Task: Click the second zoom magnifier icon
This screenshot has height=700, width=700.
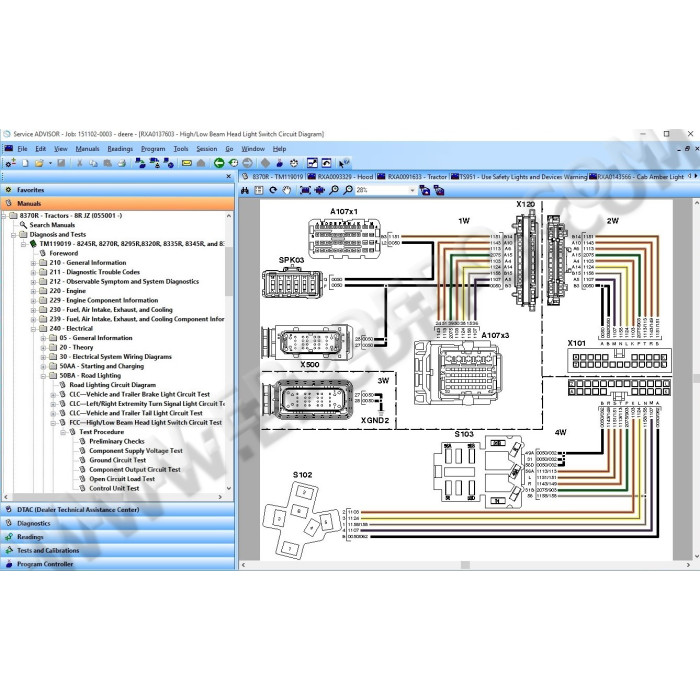Action: [x=348, y=191]
